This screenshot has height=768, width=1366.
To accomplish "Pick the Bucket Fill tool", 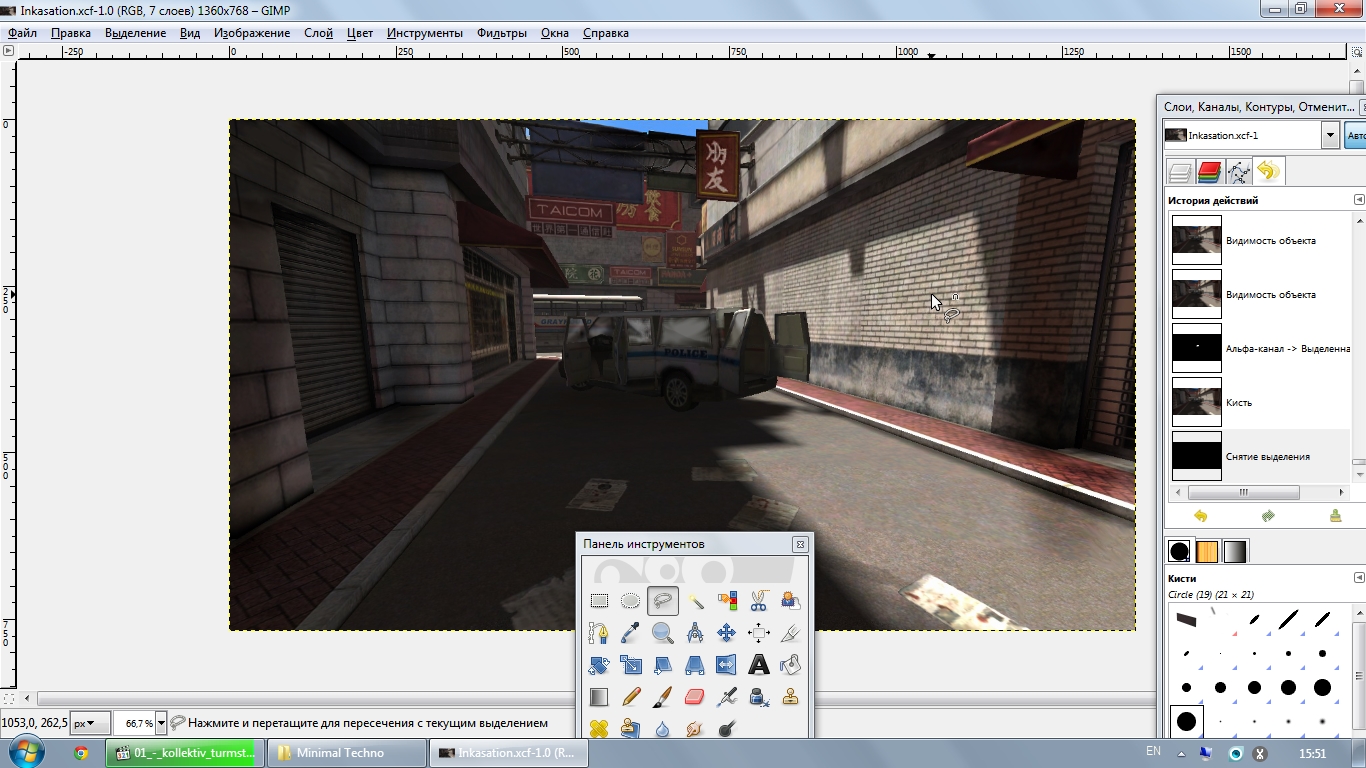I will point(791,665).
